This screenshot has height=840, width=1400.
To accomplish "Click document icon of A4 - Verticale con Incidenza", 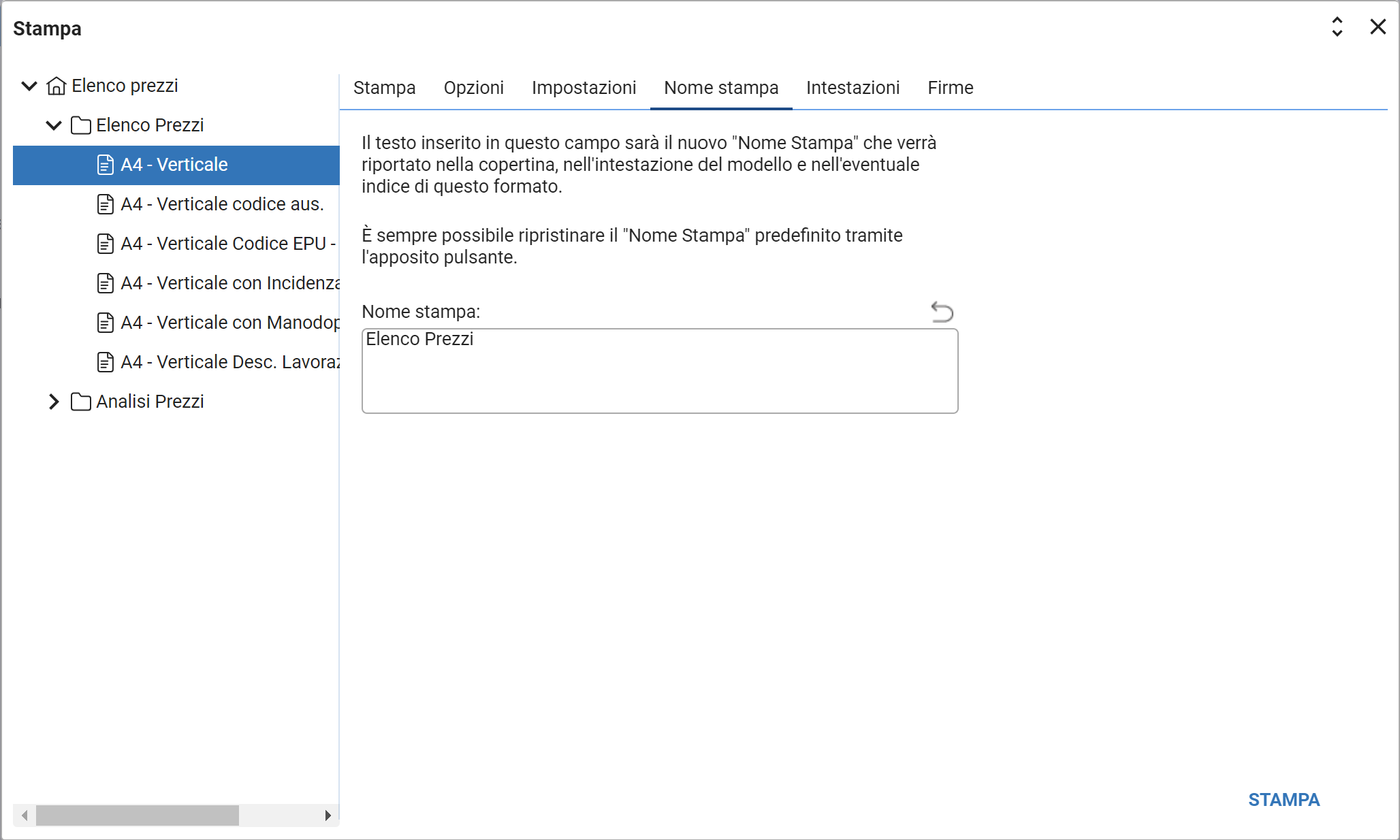I will pyautogui.click(x=106, y=283).
